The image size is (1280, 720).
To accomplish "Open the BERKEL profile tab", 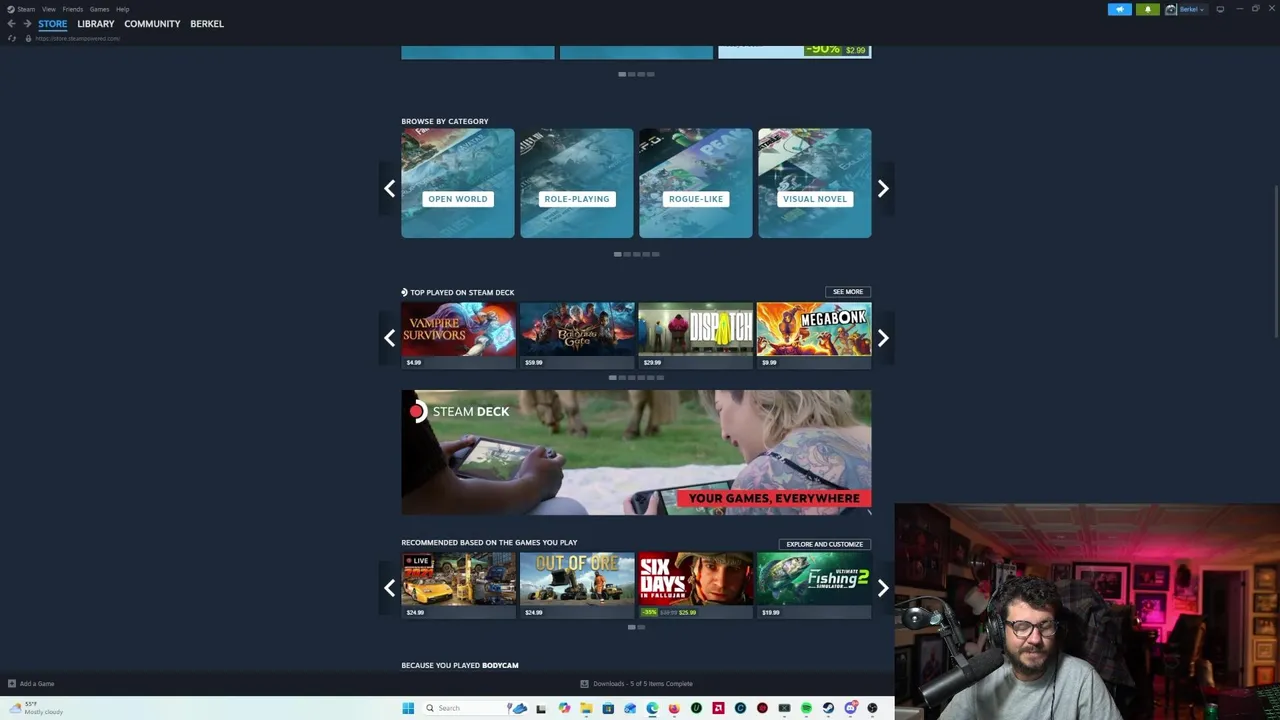I will tap(207, 24).
